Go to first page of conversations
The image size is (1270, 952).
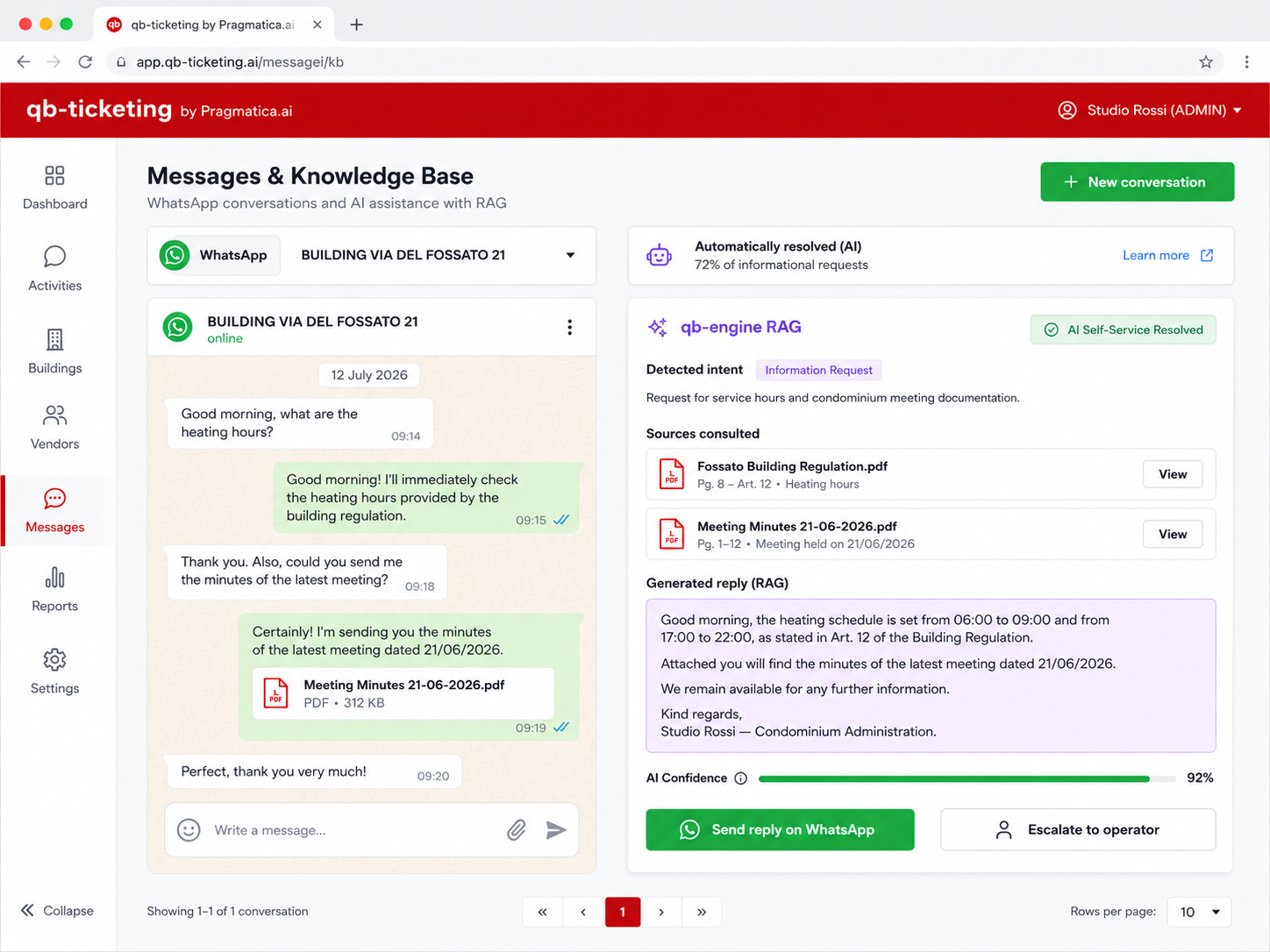coord(542,912)
